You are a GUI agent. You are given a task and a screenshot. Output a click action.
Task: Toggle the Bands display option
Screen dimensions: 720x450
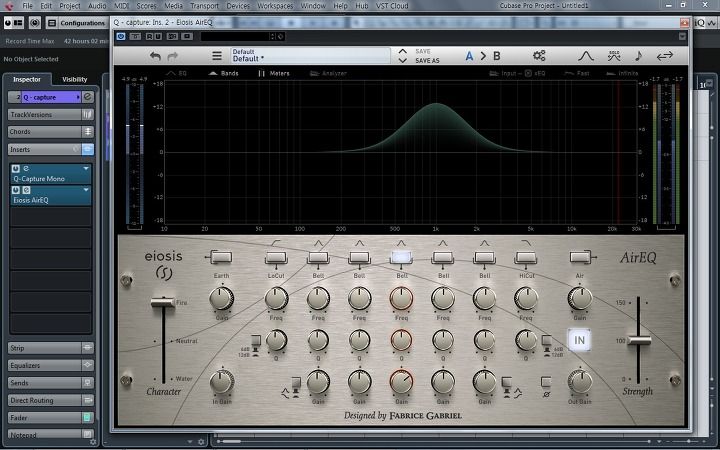click(224, 73)
